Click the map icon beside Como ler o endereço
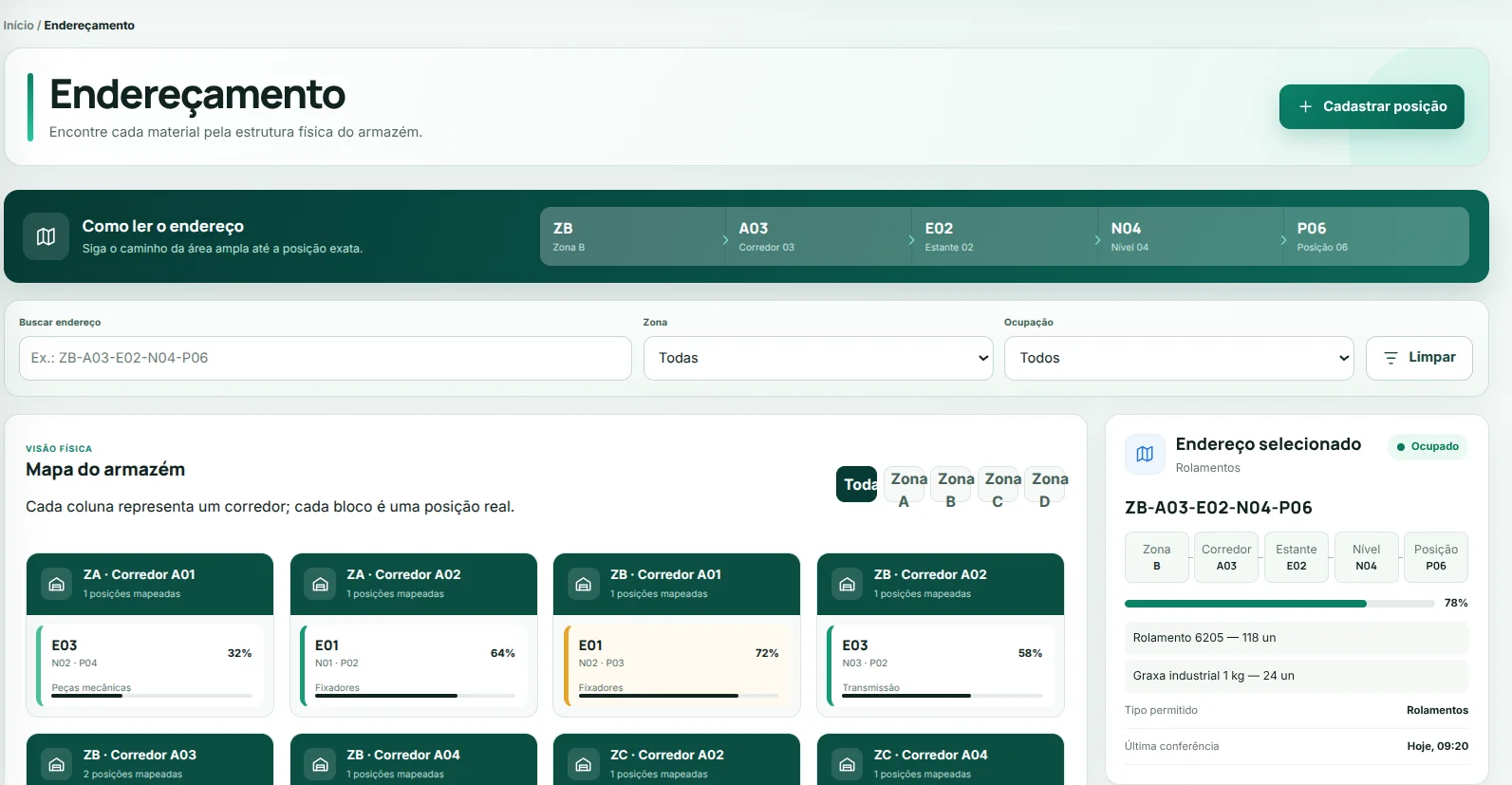The height and width of the screenshot is (785, 1512). 46,236
